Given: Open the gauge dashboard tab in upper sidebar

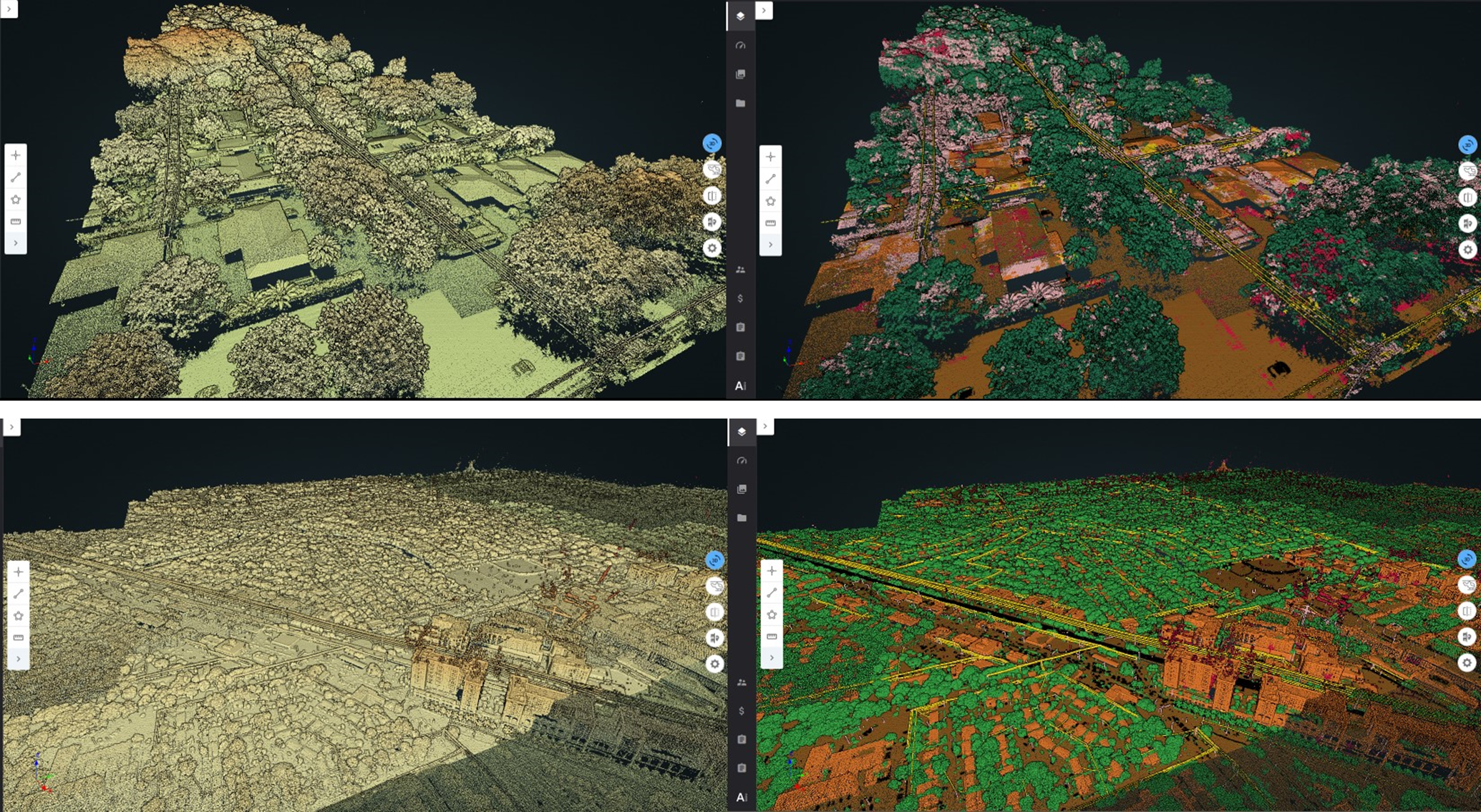Looking at the screenshot, I should click(740, 46).
